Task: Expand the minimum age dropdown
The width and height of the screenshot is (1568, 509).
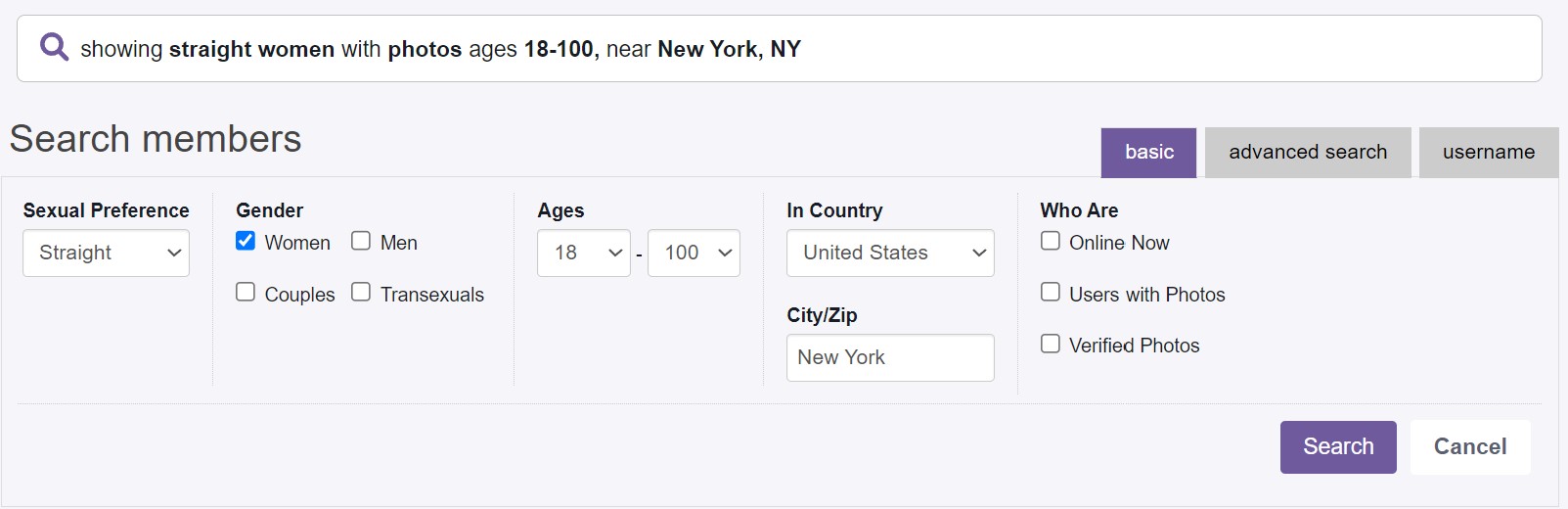Action: [x=583, y=253]
